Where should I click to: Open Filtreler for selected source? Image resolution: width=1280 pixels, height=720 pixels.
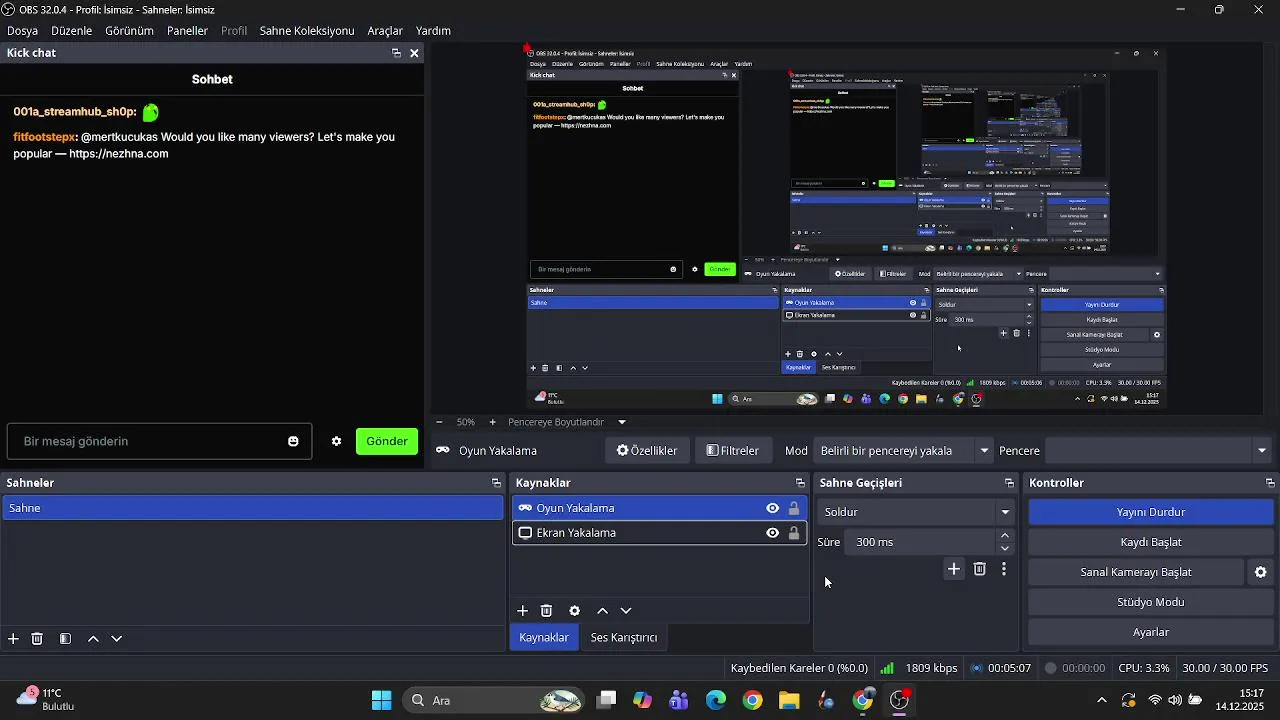pos(733,451)
